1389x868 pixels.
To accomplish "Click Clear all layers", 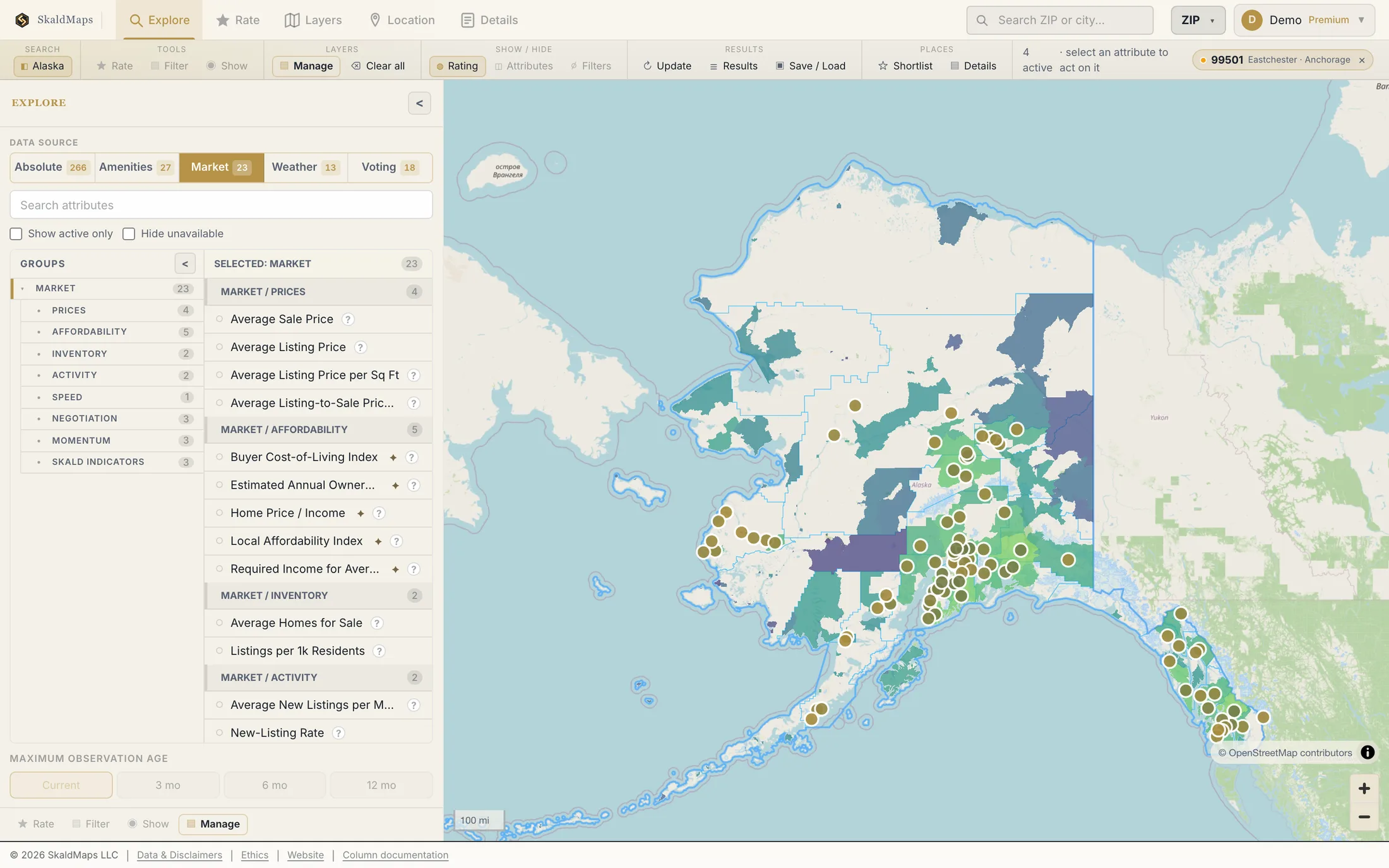I will 378,66.
